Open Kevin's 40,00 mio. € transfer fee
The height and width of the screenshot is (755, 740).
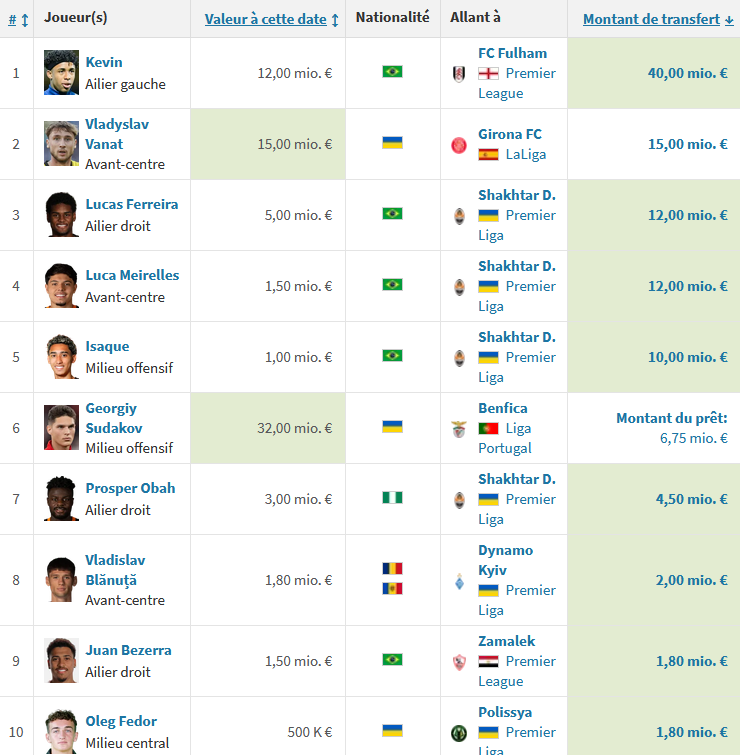pos(688,73)
